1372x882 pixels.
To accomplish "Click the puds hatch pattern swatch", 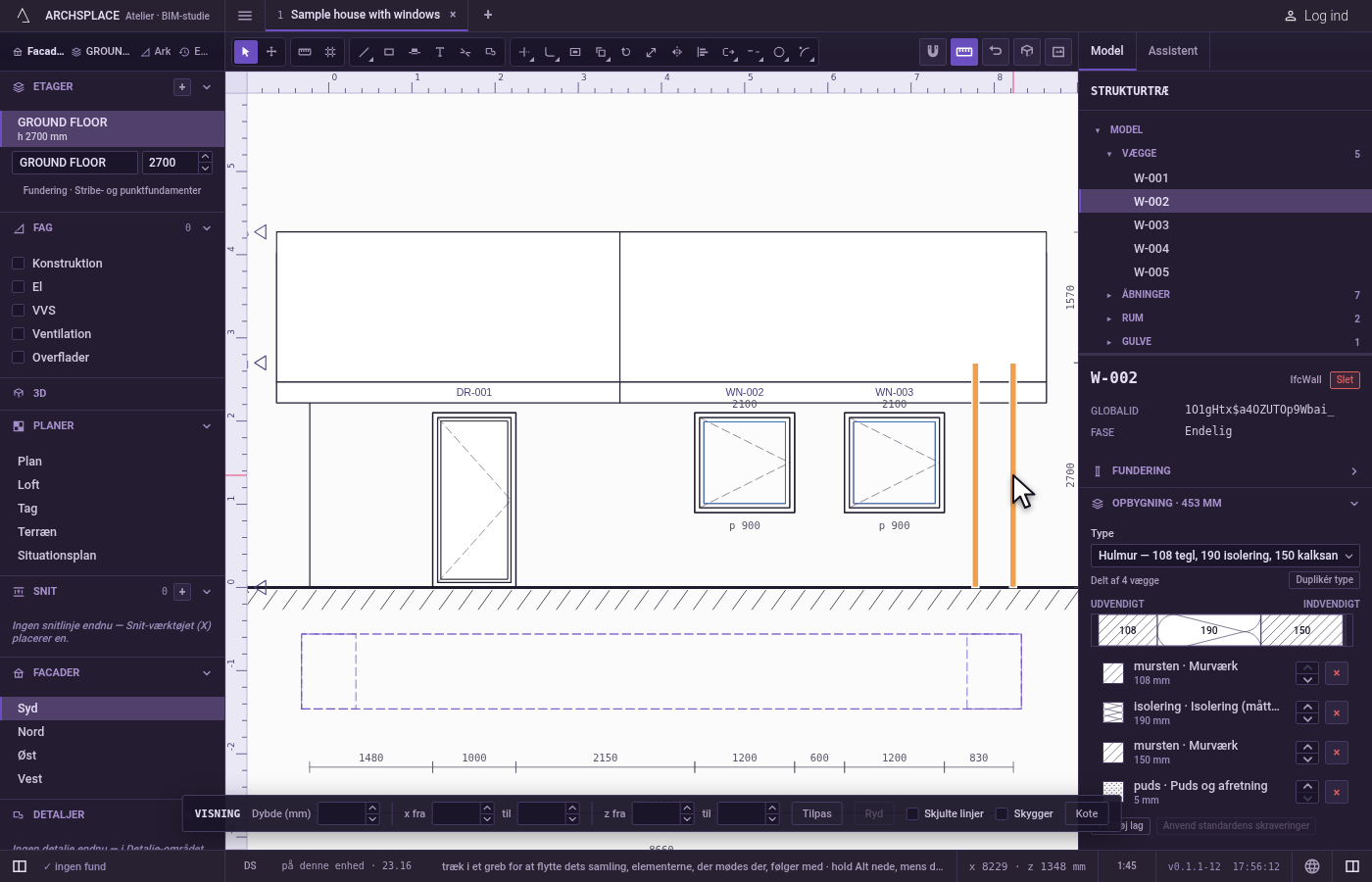I will click(1113, 792).
